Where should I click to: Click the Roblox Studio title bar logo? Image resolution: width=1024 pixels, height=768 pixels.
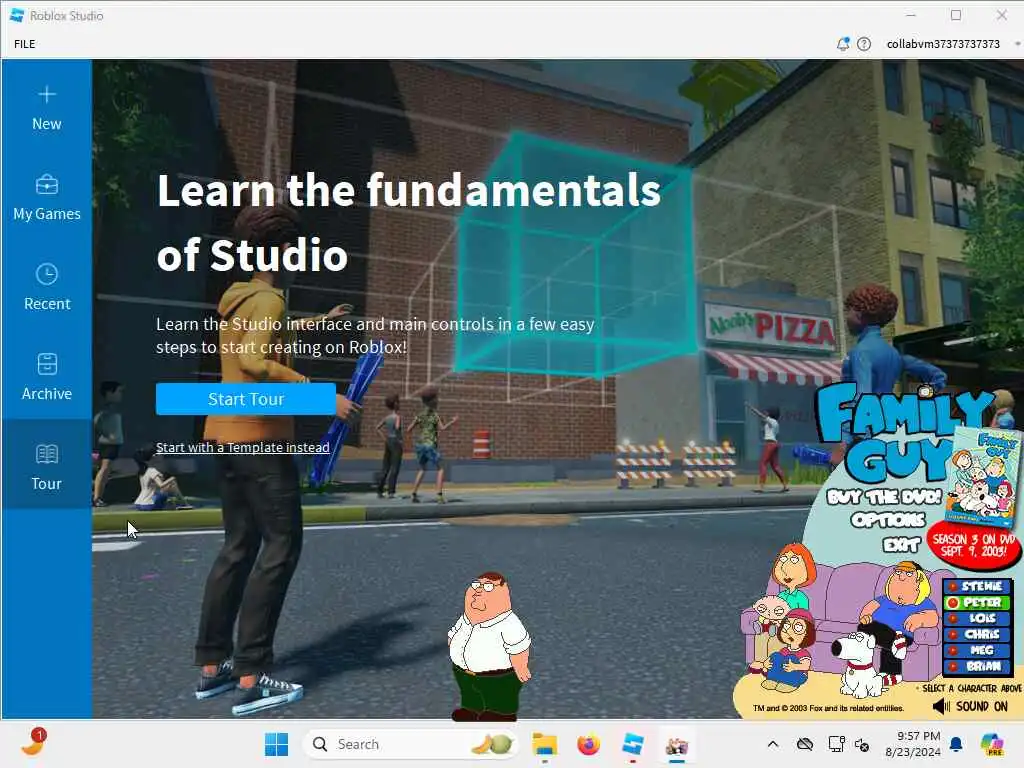(17, 15)
